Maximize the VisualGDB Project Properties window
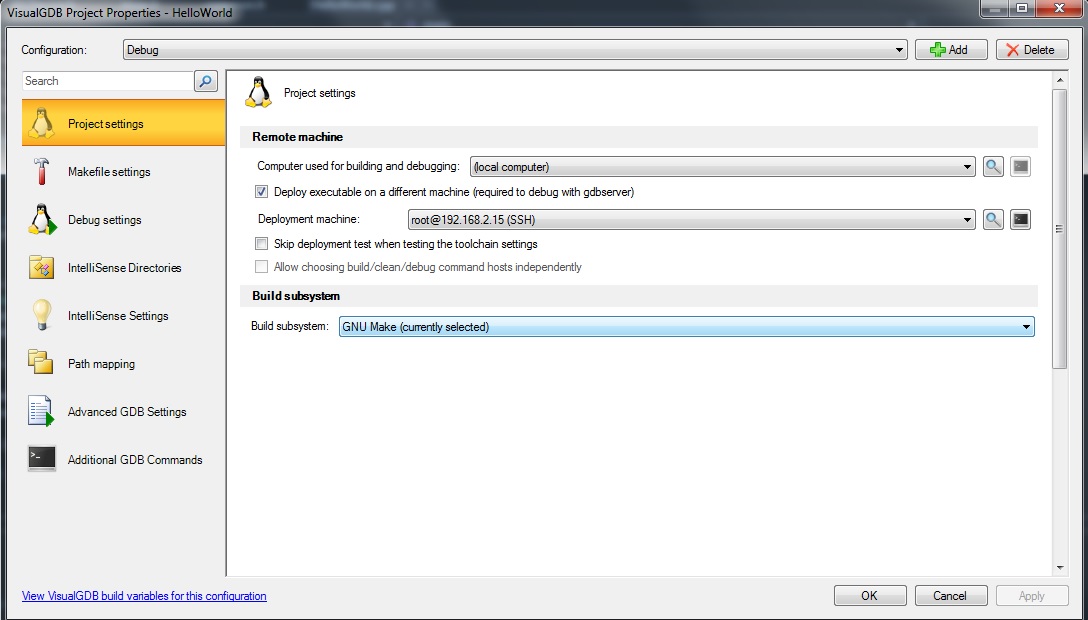1088x620 pixels. (x=1022, y=9)
